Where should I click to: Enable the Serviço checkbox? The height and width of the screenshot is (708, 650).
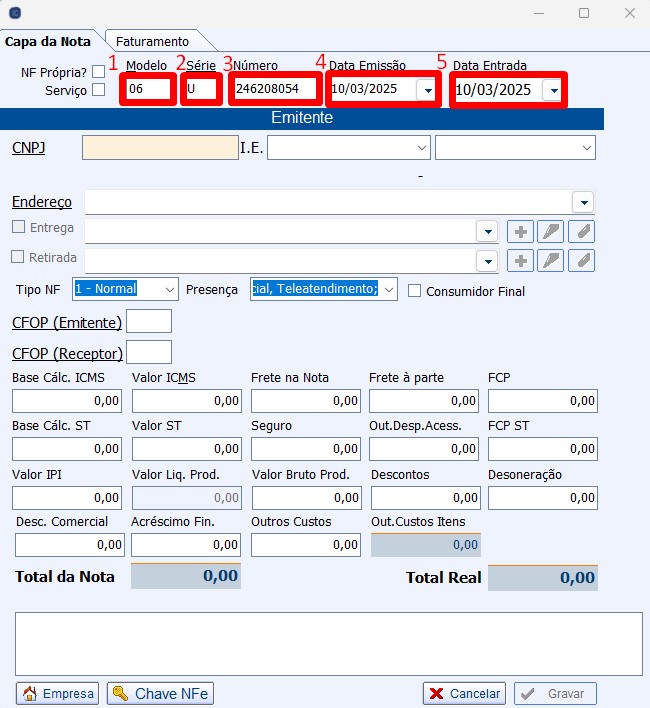(x=98, y=90)
